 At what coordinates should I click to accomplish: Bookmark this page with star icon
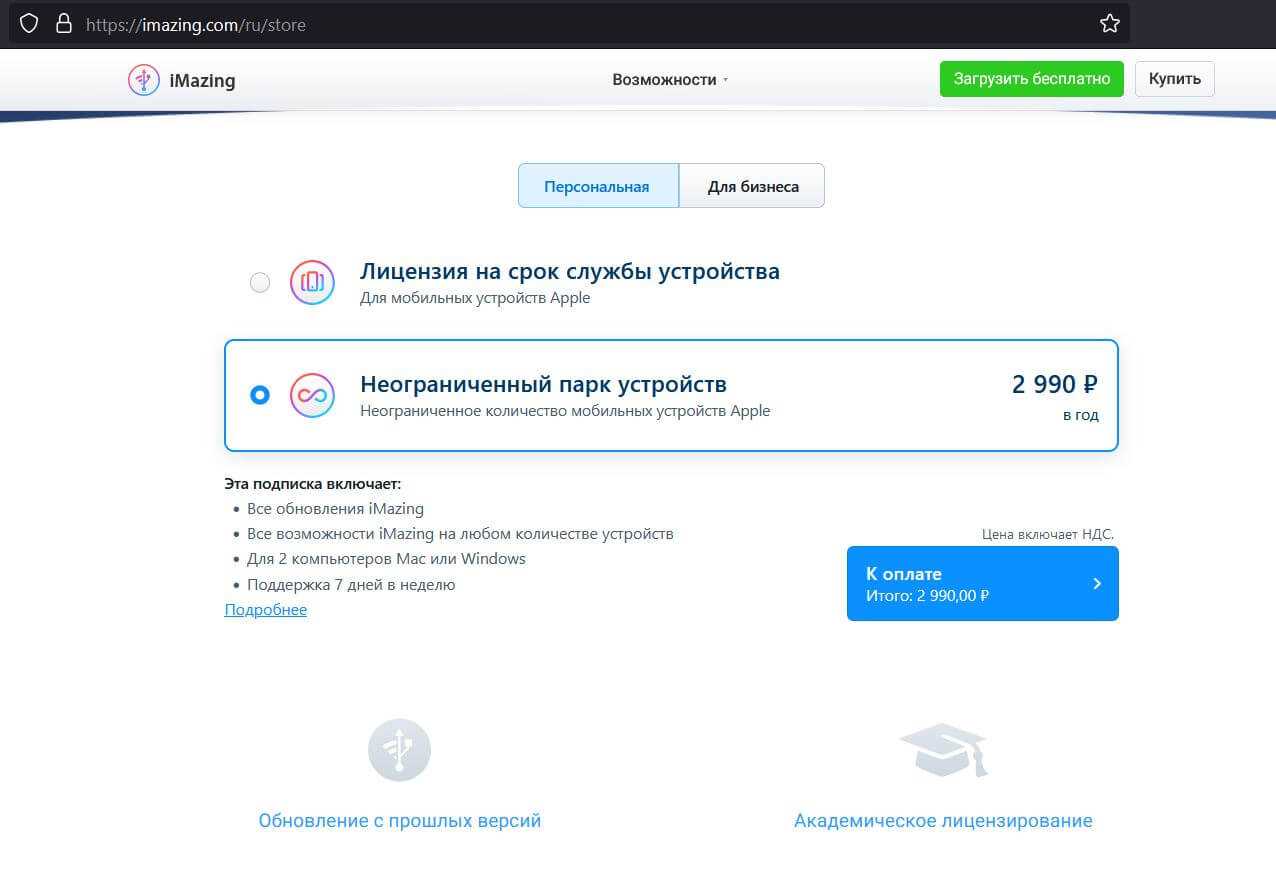pos(1109,24)
